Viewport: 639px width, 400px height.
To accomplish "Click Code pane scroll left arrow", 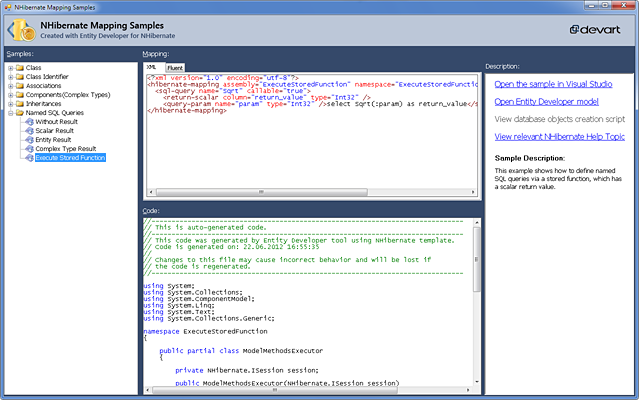I will [x=148, y=390].
